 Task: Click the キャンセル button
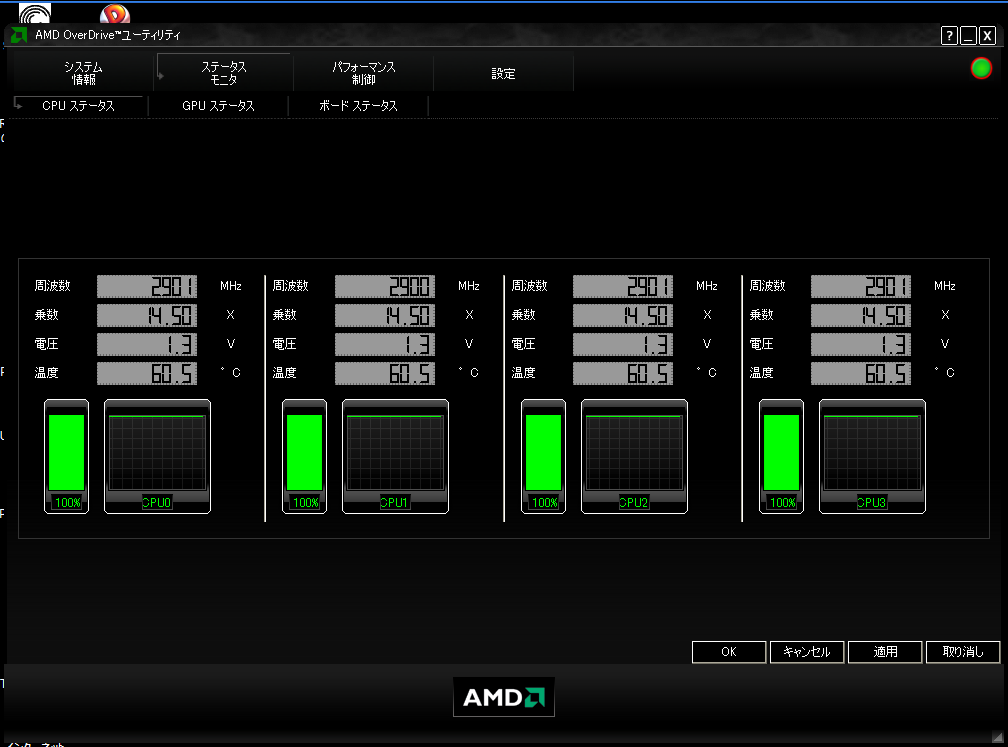[x=807, y=652]
